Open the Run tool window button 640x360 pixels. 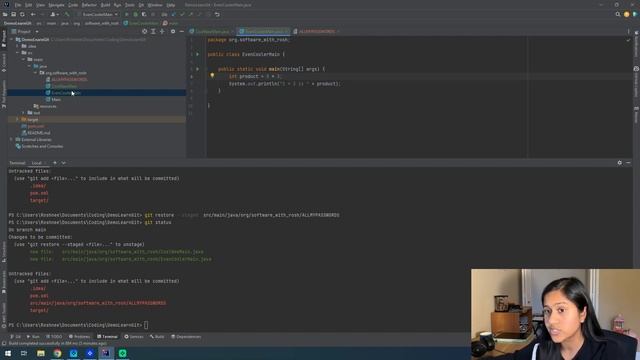[x=33, y=337]
